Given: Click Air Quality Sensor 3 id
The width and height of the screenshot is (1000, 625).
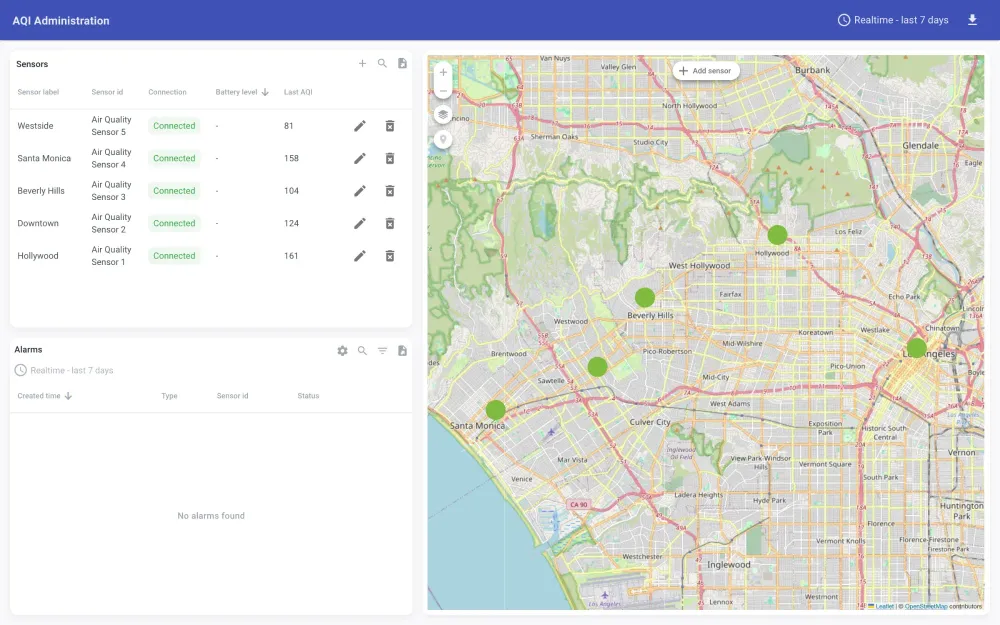Looking at the screenshot, I should tap(111, 191).
